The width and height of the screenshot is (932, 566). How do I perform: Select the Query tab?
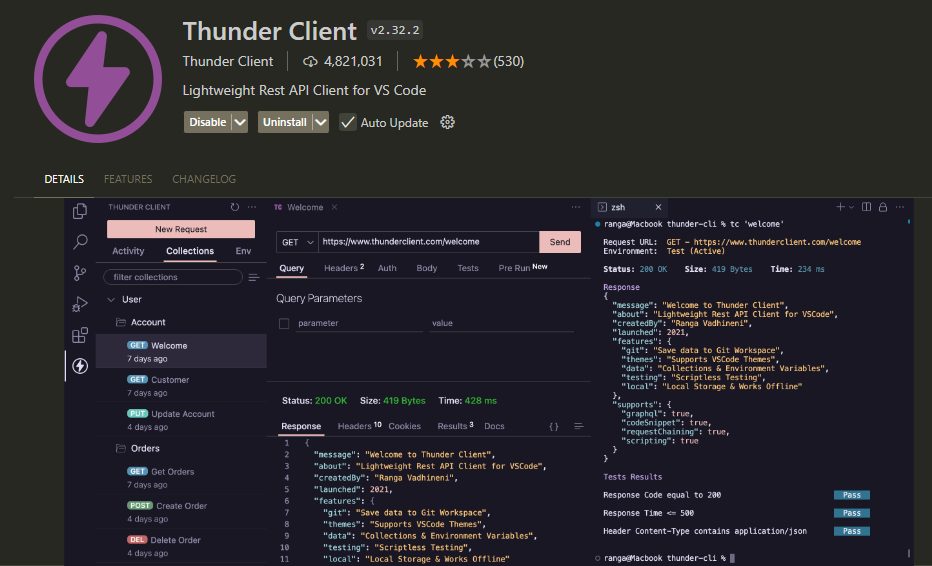click(291, 268)
